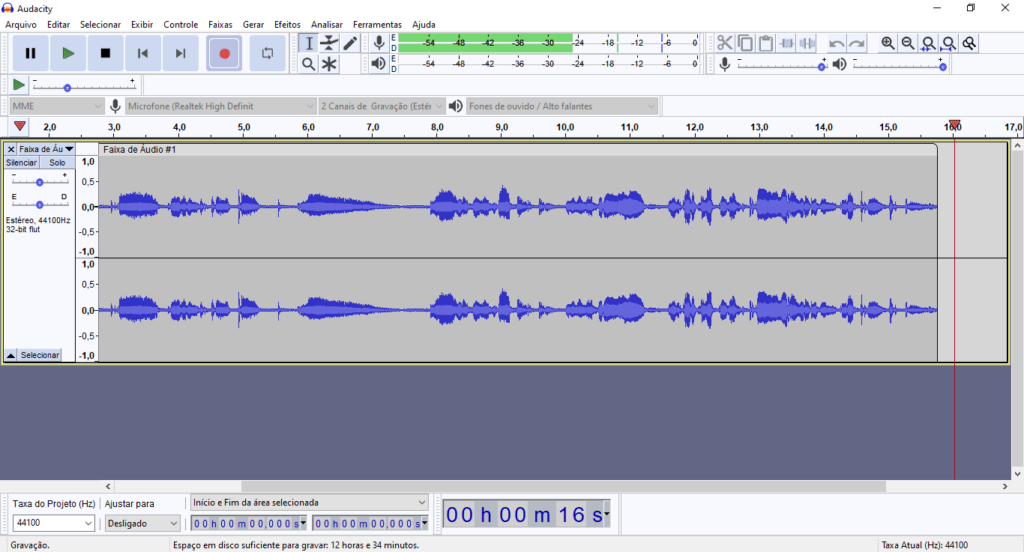Mute the track with Silenciar button
Screen dimensions: 1024x552
[21, 162]
